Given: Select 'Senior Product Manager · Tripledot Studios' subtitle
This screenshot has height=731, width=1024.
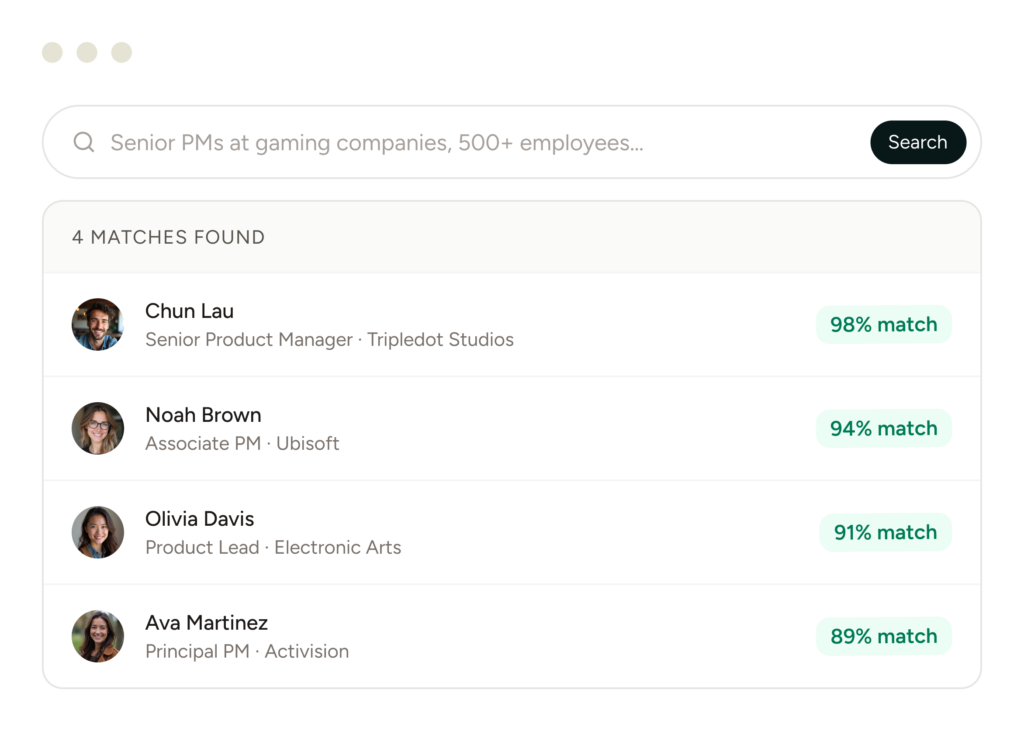Looking at the screenshot, I should tap(329, 340).
